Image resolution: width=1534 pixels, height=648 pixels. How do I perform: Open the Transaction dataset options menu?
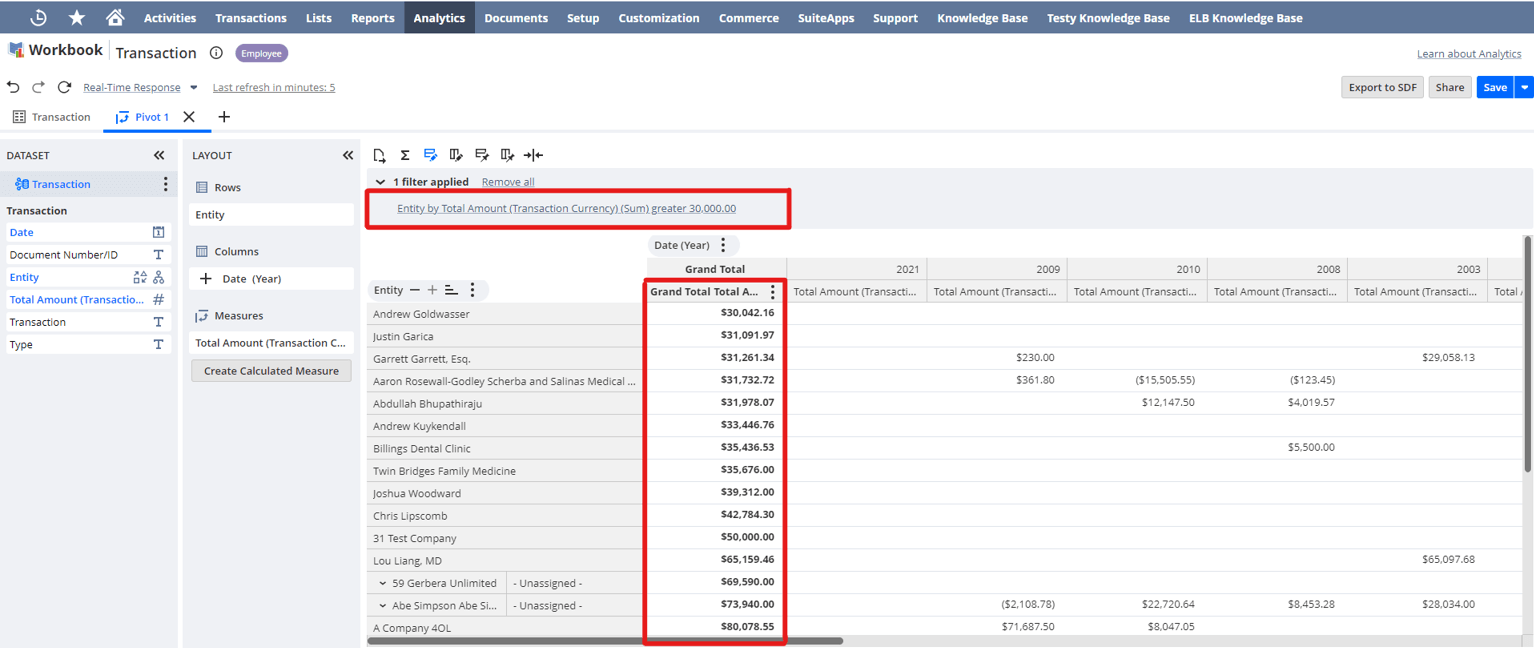(166, 184)
